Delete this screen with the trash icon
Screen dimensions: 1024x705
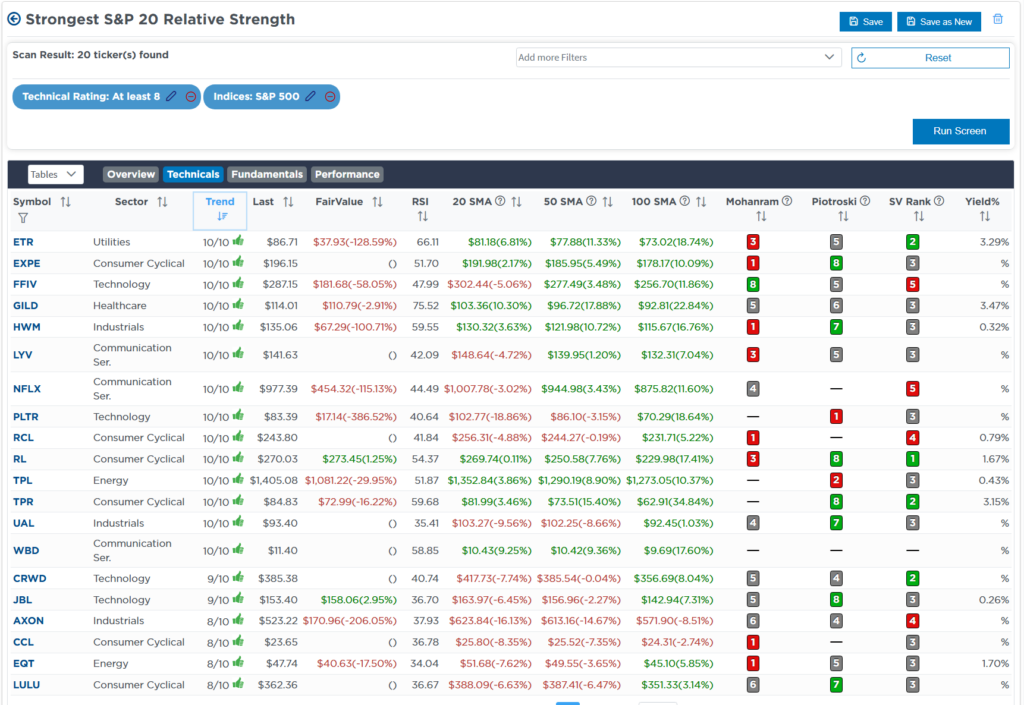point(998,20)
